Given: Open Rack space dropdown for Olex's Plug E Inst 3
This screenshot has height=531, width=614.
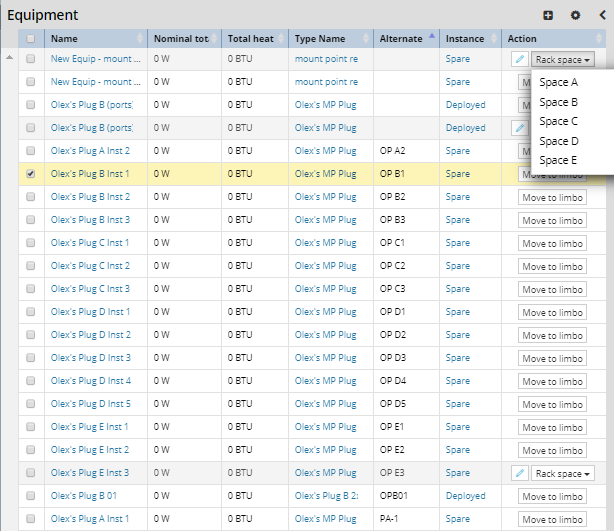Looking at the screenshot, I should (x=563, y=473).
